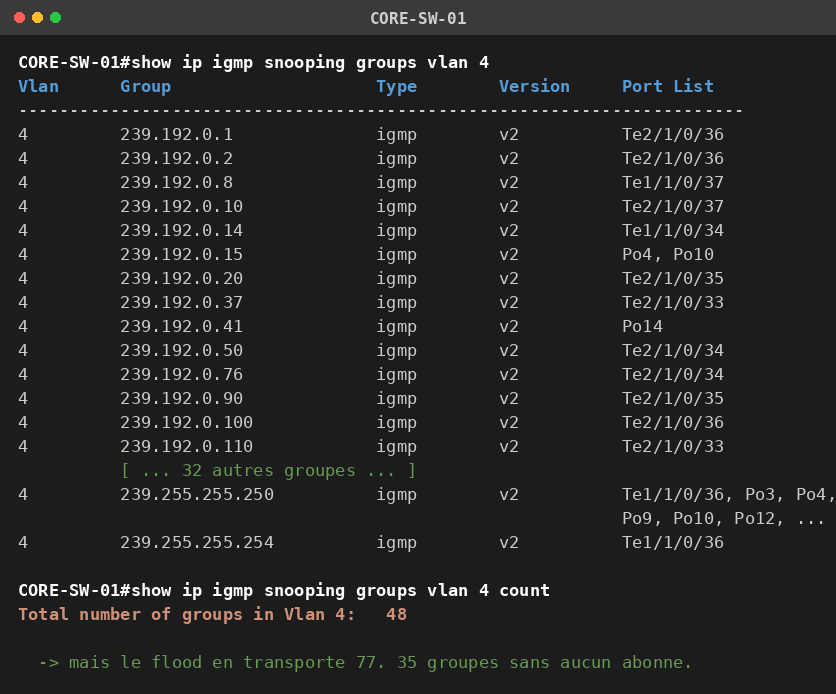Click port Te2/1/0/36 for group 239.192.0.100

click(673, 422)
